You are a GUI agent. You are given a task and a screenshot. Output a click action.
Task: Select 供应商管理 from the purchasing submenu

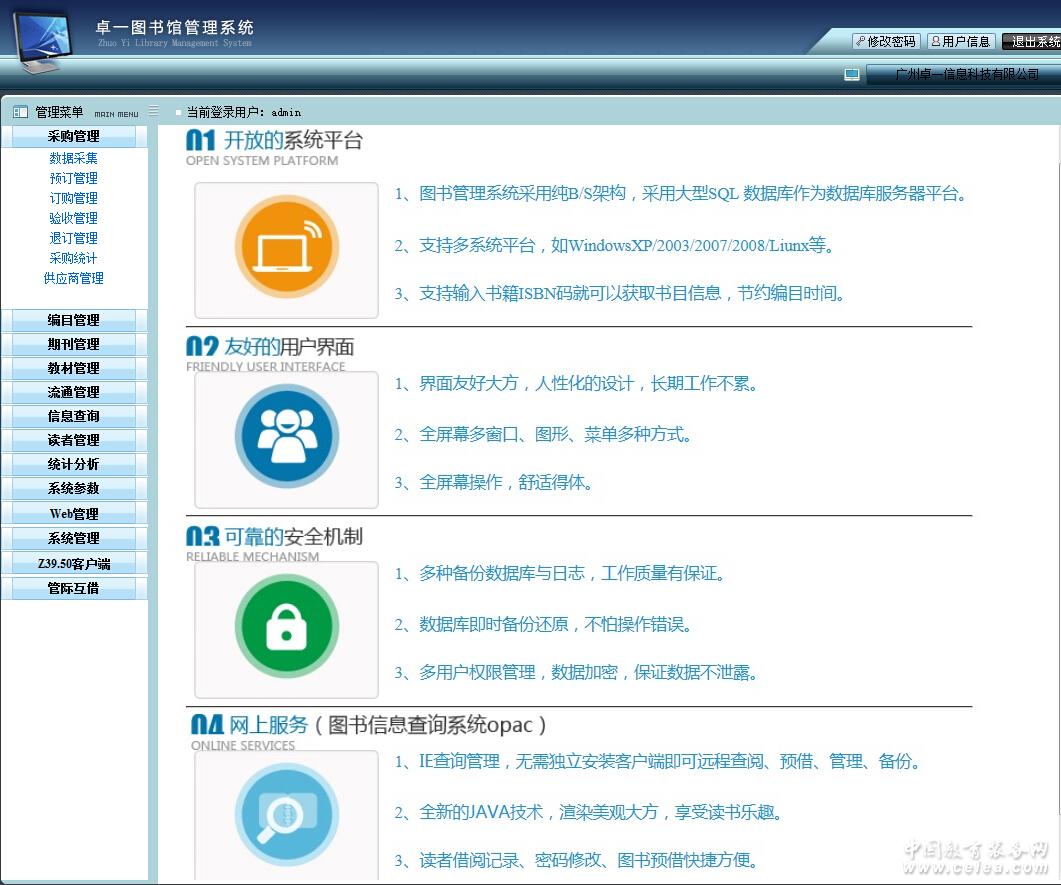(x=74, y=278)
